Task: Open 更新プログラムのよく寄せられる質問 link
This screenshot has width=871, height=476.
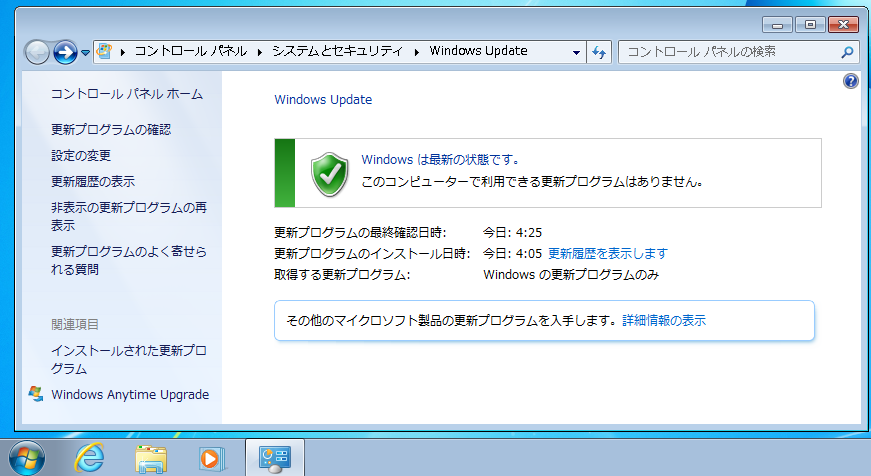Action: click(129, 260)
